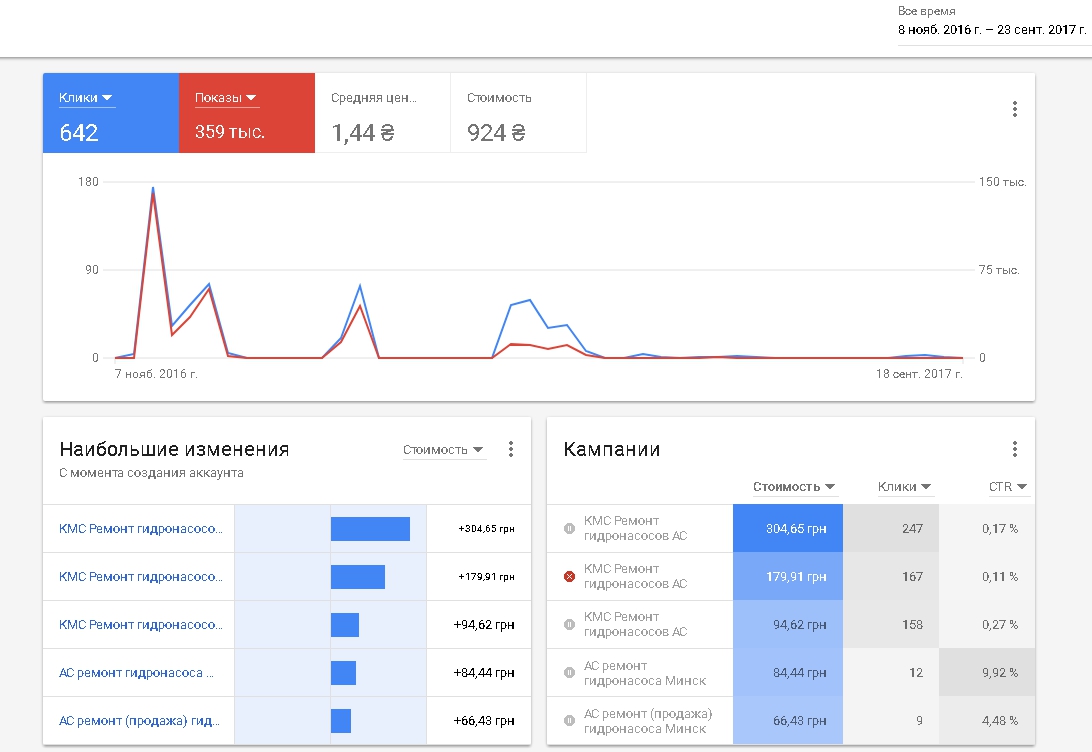1092x752 pixels.
Task: Click paused icon for АС ремонт гидронасоса Минск
Action: coord(569,673)
